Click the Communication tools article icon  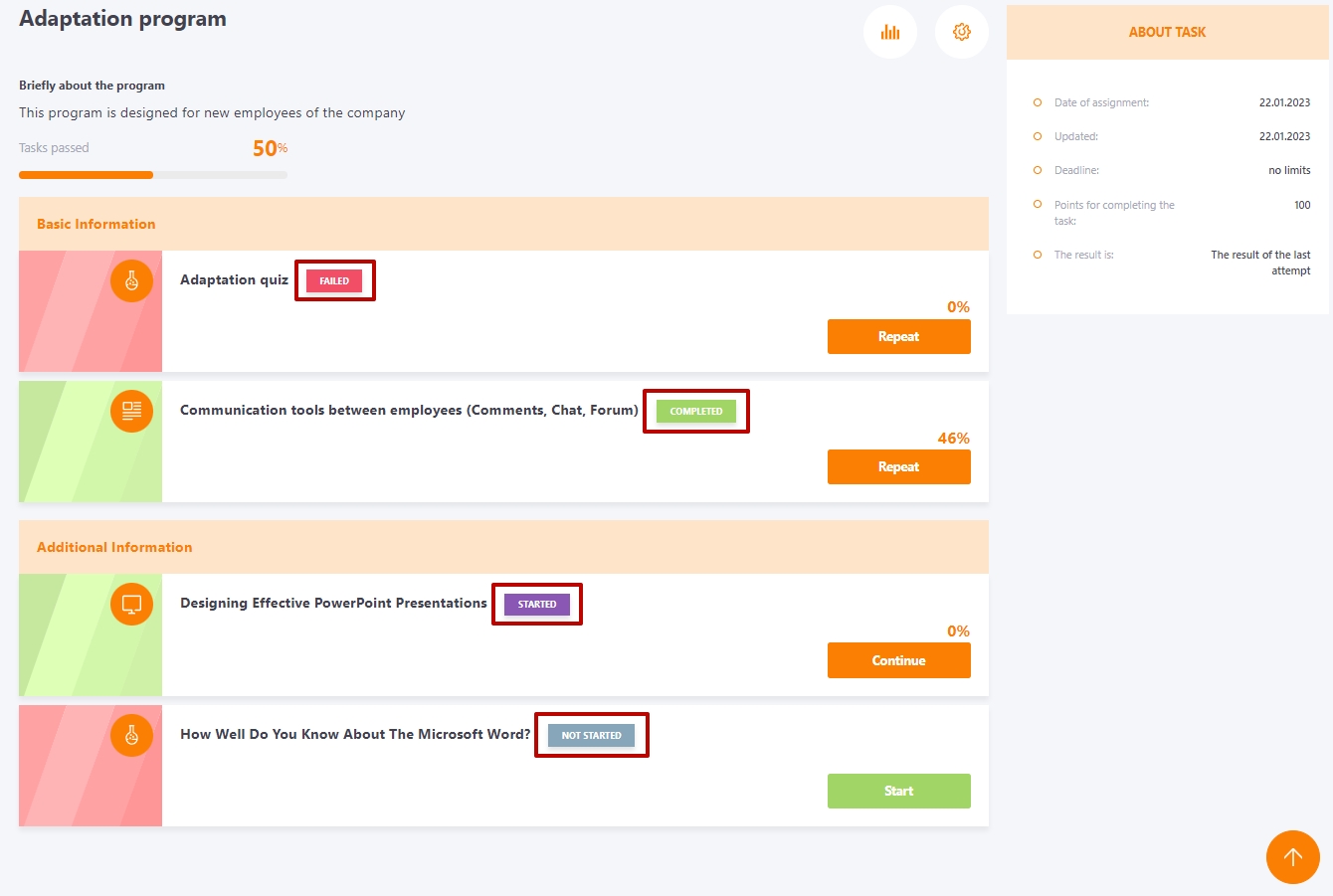[x=131, y=411]
